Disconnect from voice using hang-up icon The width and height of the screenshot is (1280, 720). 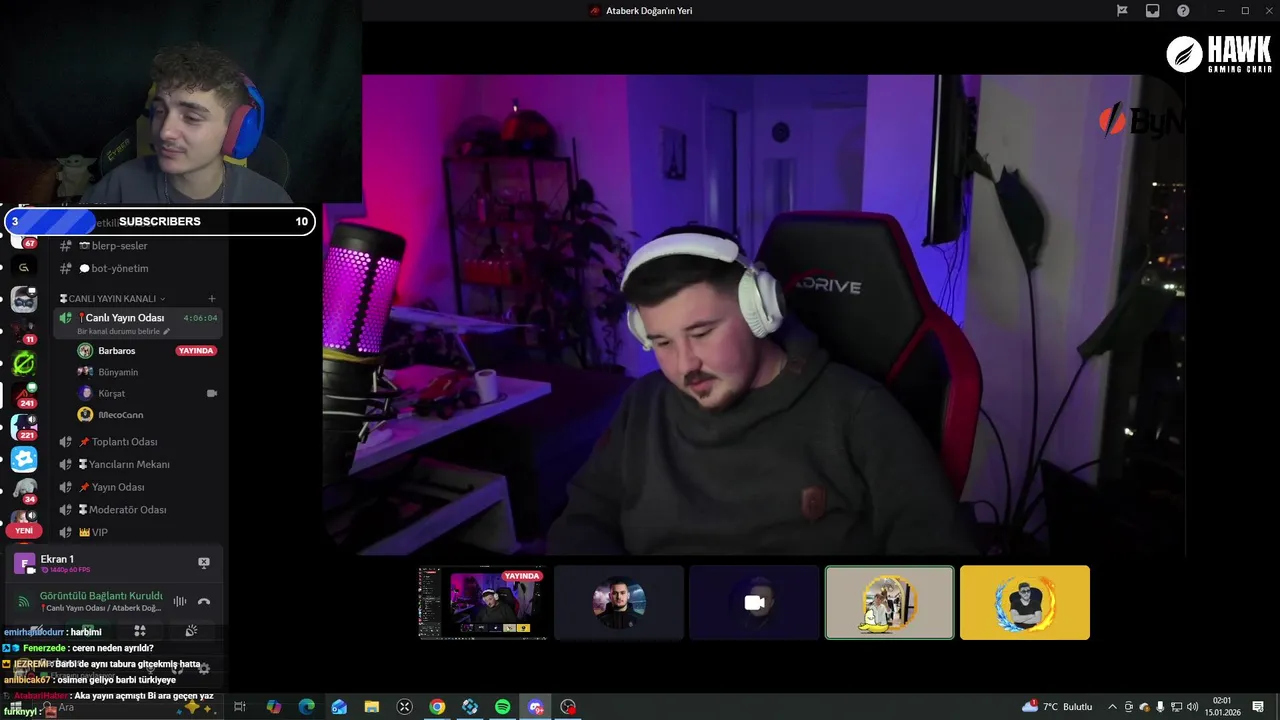point(204,601)
